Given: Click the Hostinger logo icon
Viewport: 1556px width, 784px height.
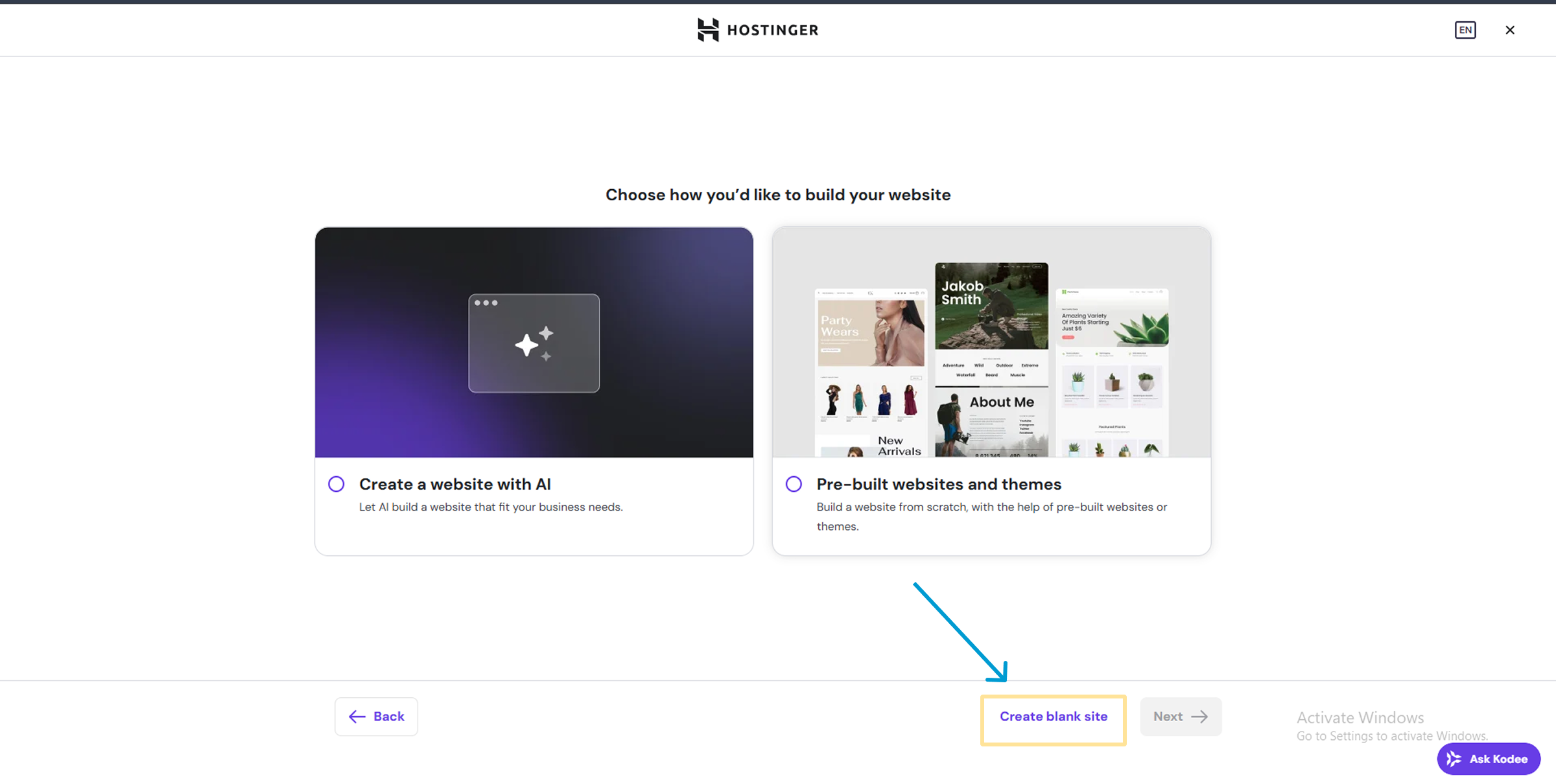Looking at the screenshot, I should 708,30.
